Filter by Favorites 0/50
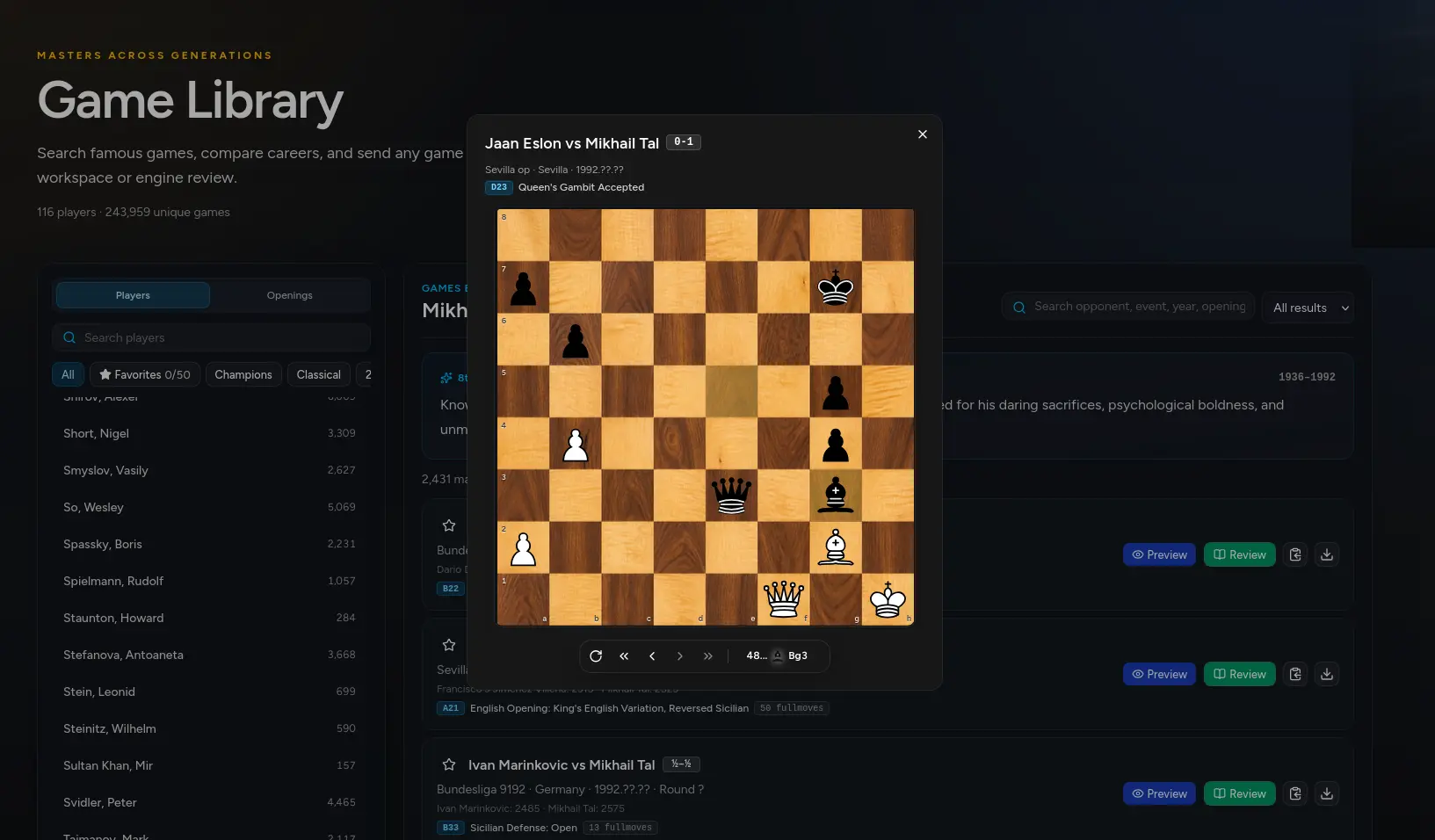This screenshot has width=1435, height=840. tap(145, 374)
